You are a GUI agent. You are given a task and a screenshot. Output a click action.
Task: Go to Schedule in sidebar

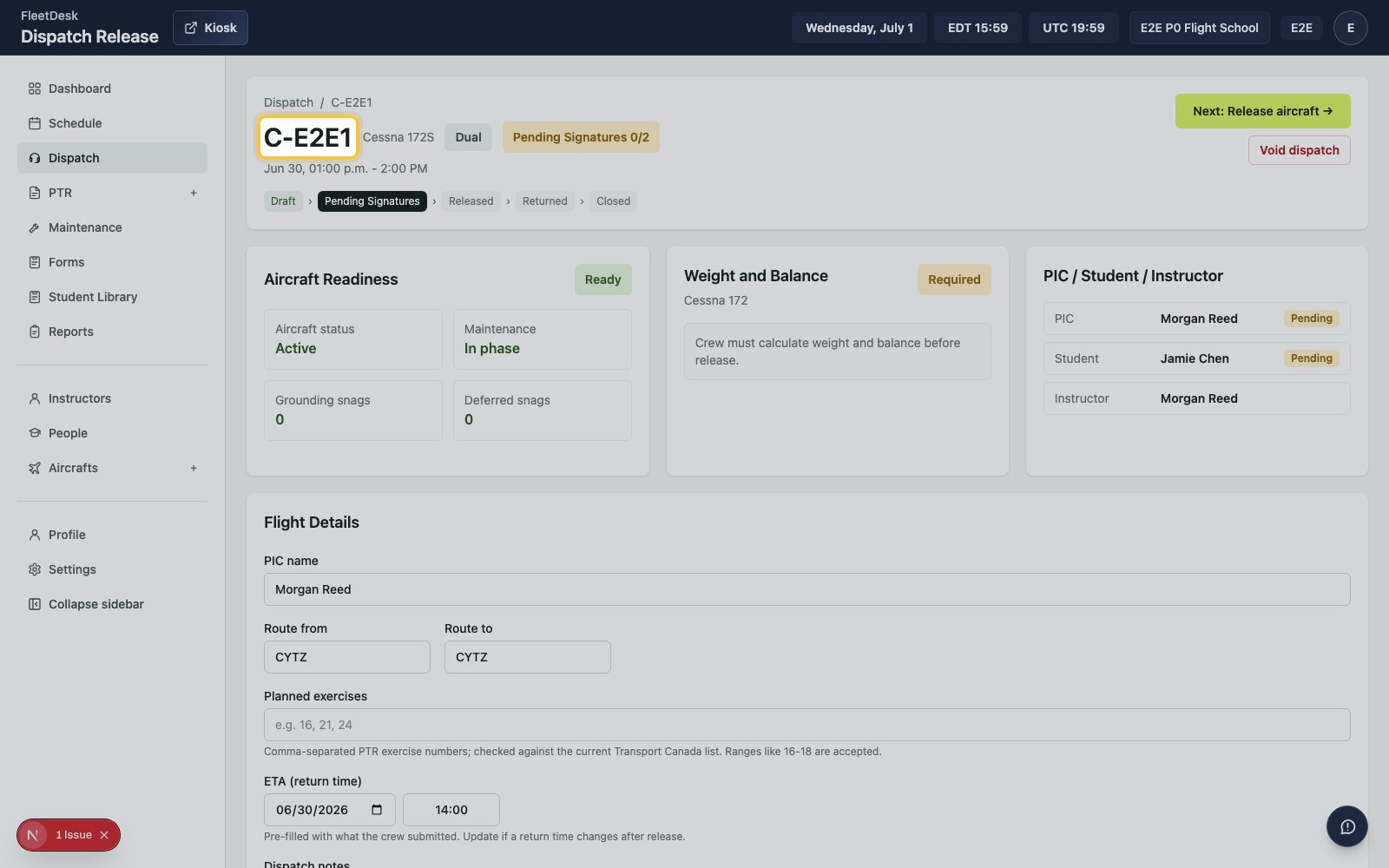tap(112, 123)
